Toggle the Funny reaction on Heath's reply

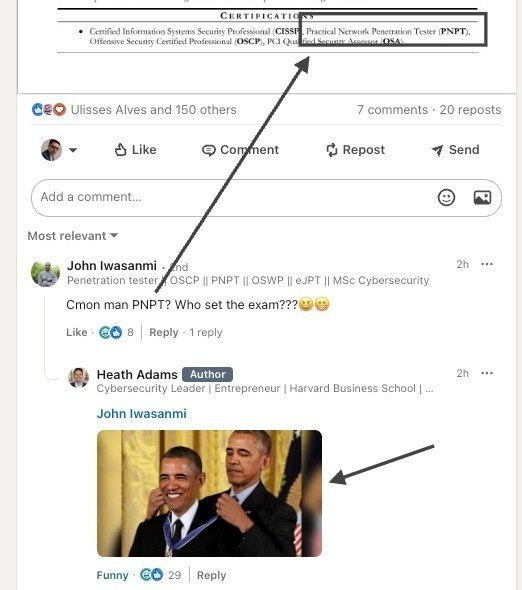click(x=112, y=575)
